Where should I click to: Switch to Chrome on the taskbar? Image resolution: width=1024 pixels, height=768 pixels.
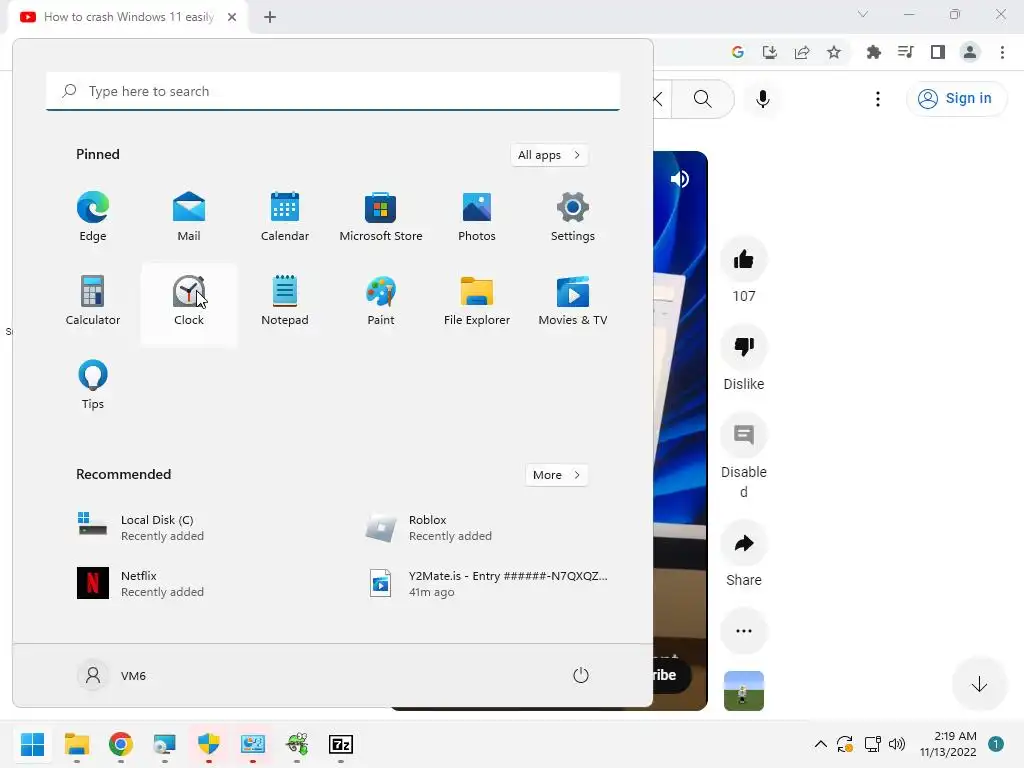pos(121,744)
